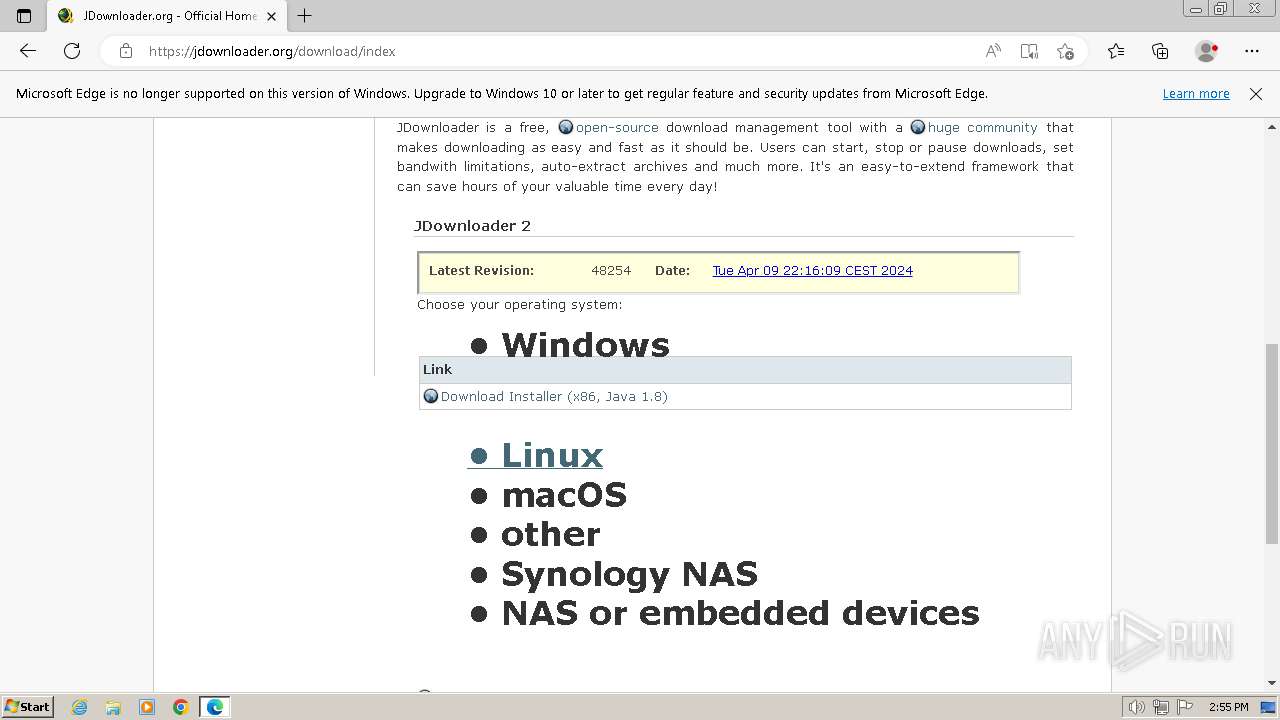Open File Explorer from the taskbar
The image size is (1280, 720).
tap(113, 707)
